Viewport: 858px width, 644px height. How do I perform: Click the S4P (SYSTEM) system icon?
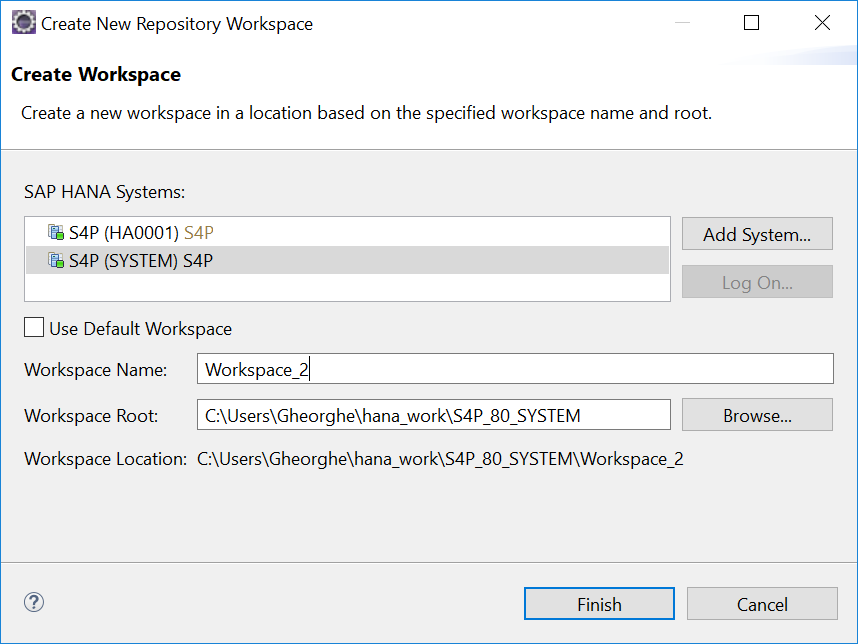point(56,260)
